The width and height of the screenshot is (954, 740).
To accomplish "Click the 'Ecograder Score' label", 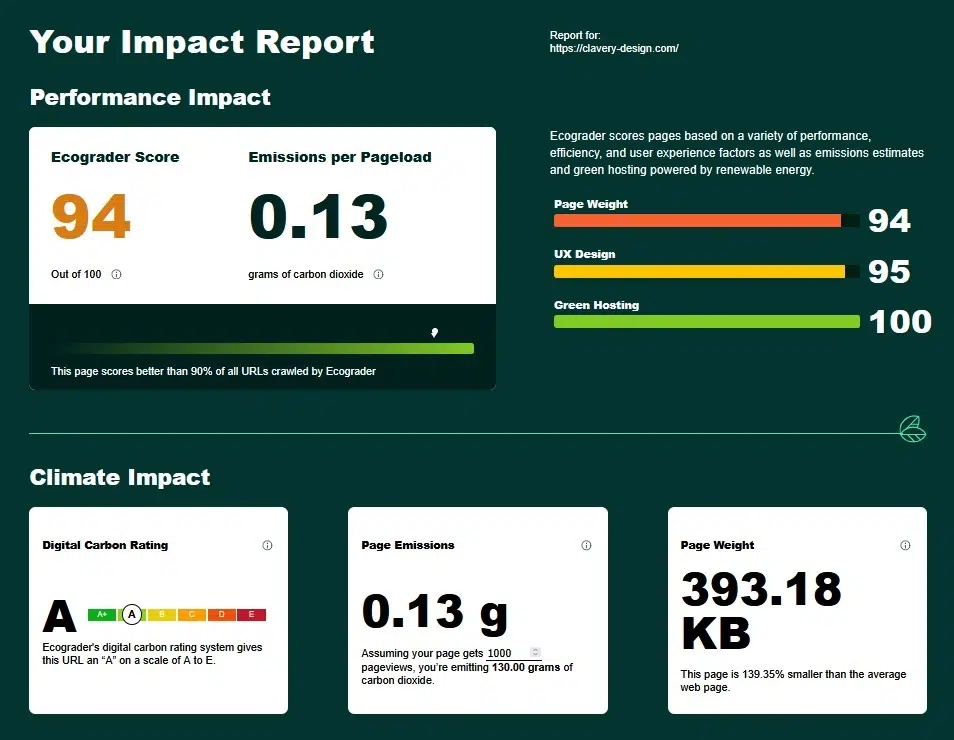I will tap(115, 157).
